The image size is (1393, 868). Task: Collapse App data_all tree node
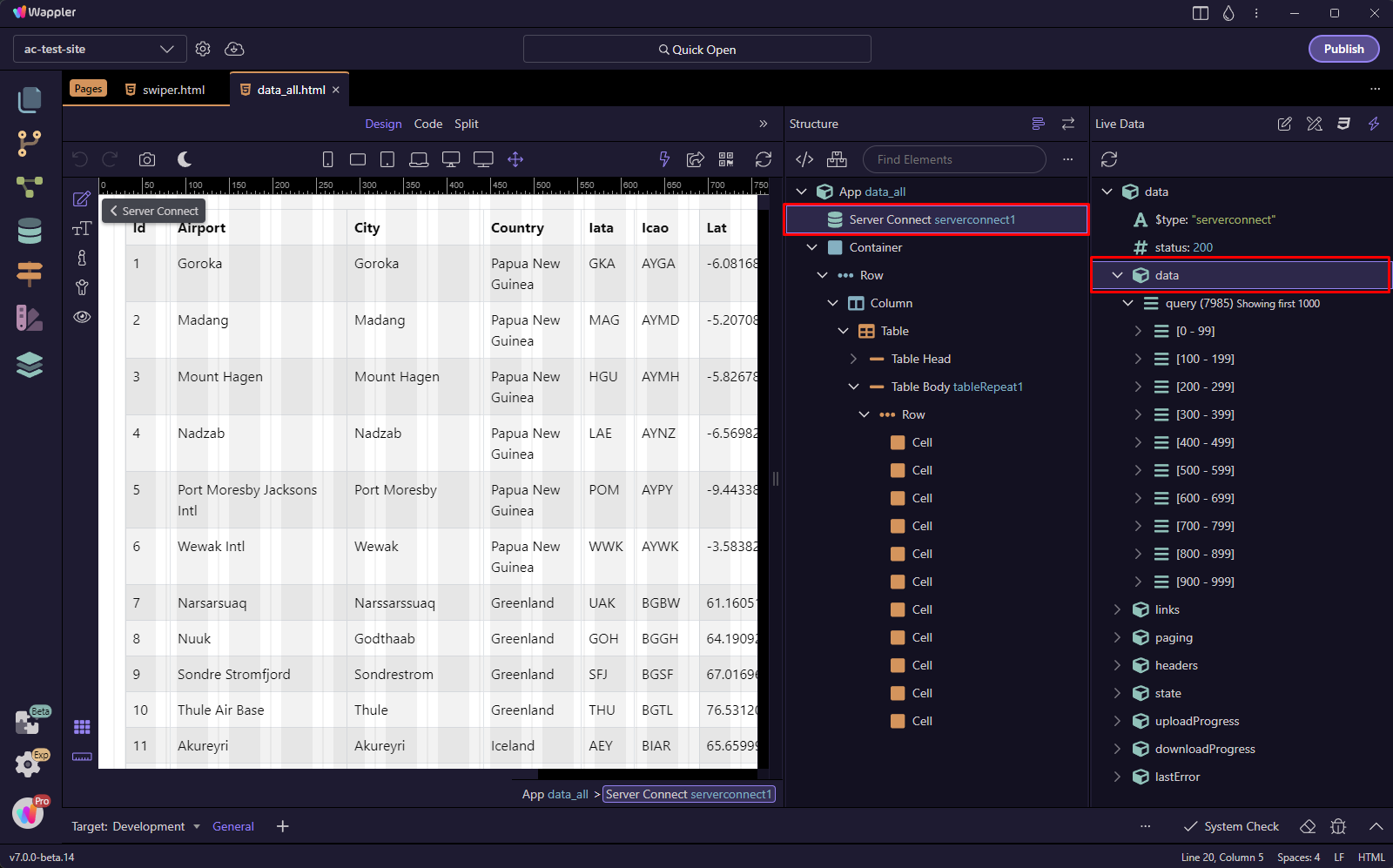tap(802, 192)
